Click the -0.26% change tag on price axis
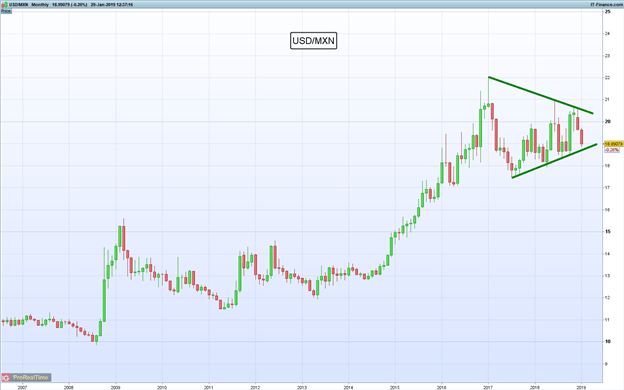The width and height of the screenshot is (624, 390). pos(612,150)
